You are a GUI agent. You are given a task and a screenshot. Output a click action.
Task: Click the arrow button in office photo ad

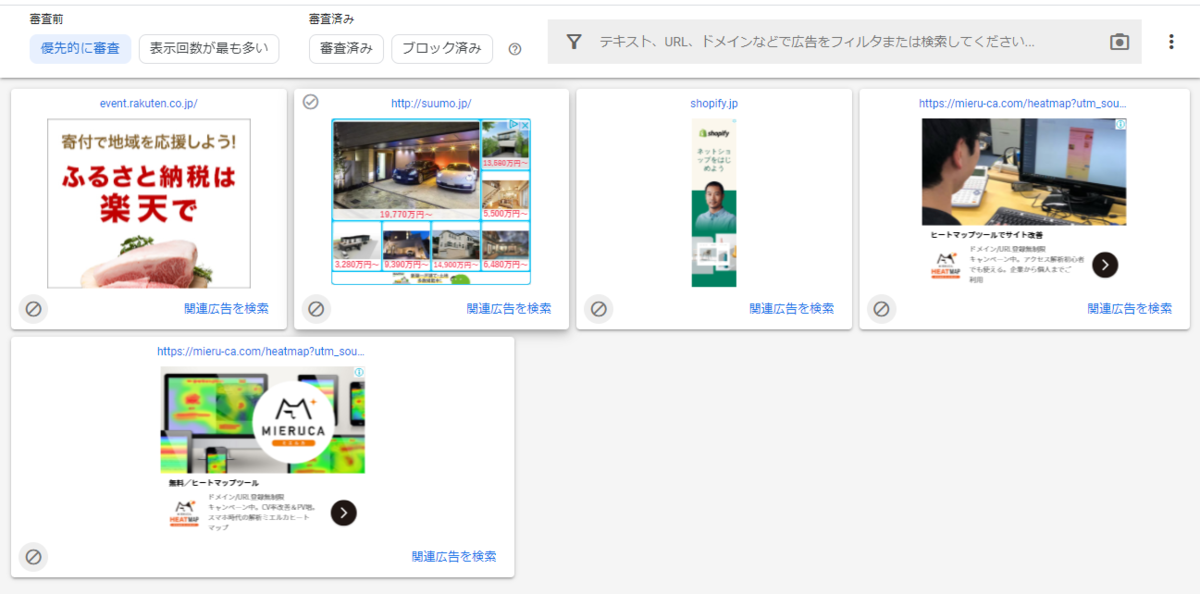tap(1105, 265)
